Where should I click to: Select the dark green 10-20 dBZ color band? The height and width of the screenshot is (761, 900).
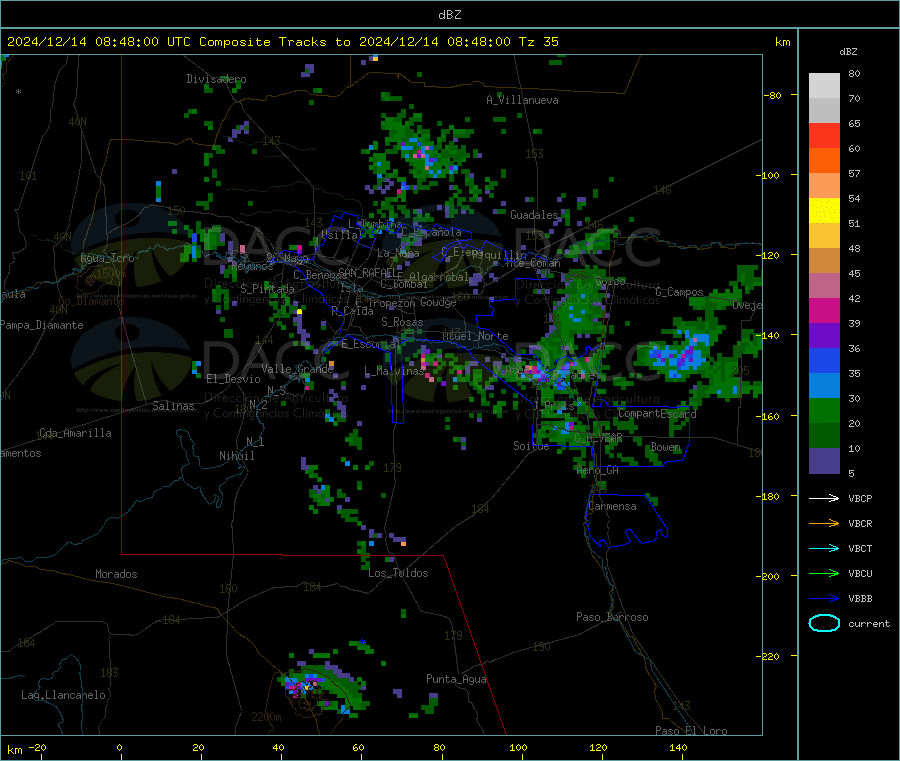pyautogui.click(x=824, y=436)
